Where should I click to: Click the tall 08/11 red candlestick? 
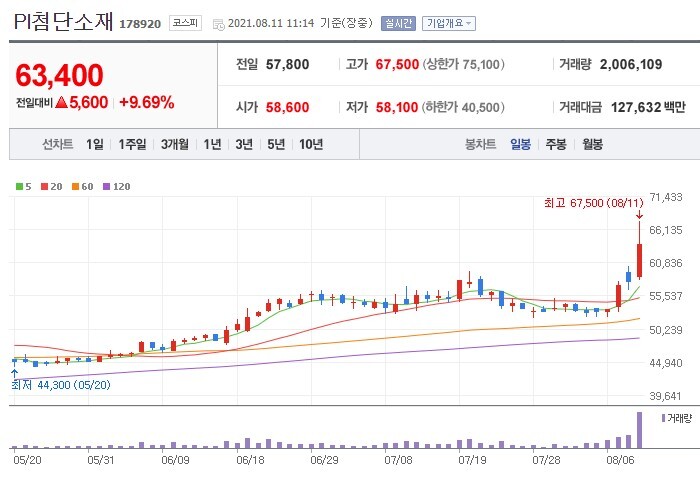(639, 261)
